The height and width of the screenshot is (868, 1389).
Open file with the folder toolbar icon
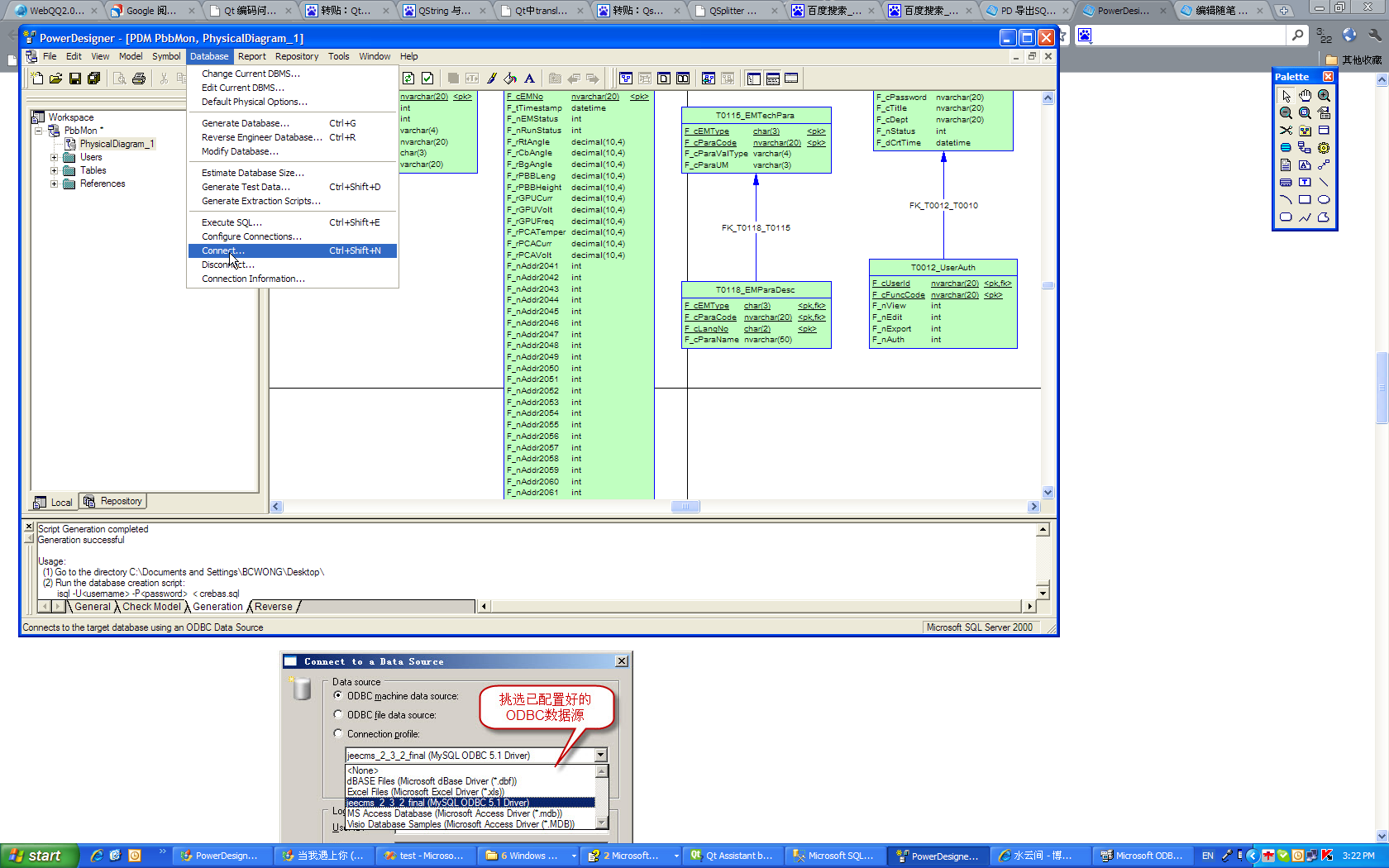(55, 79)
